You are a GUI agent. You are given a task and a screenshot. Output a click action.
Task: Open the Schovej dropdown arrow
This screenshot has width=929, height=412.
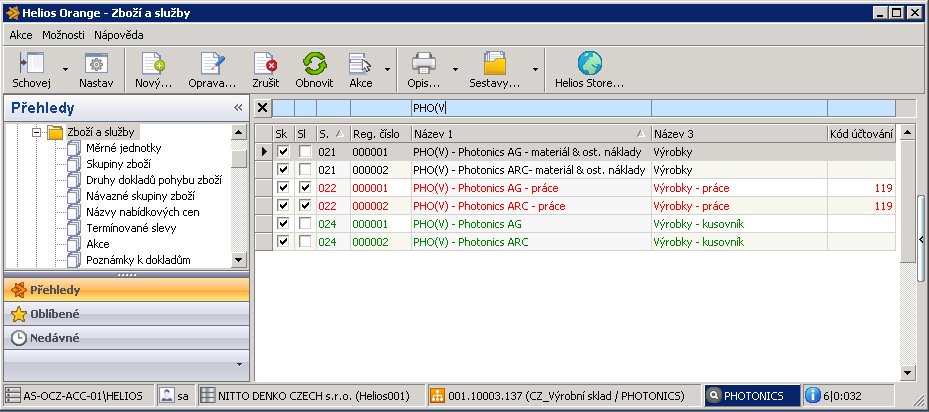(x=65, y=69)
